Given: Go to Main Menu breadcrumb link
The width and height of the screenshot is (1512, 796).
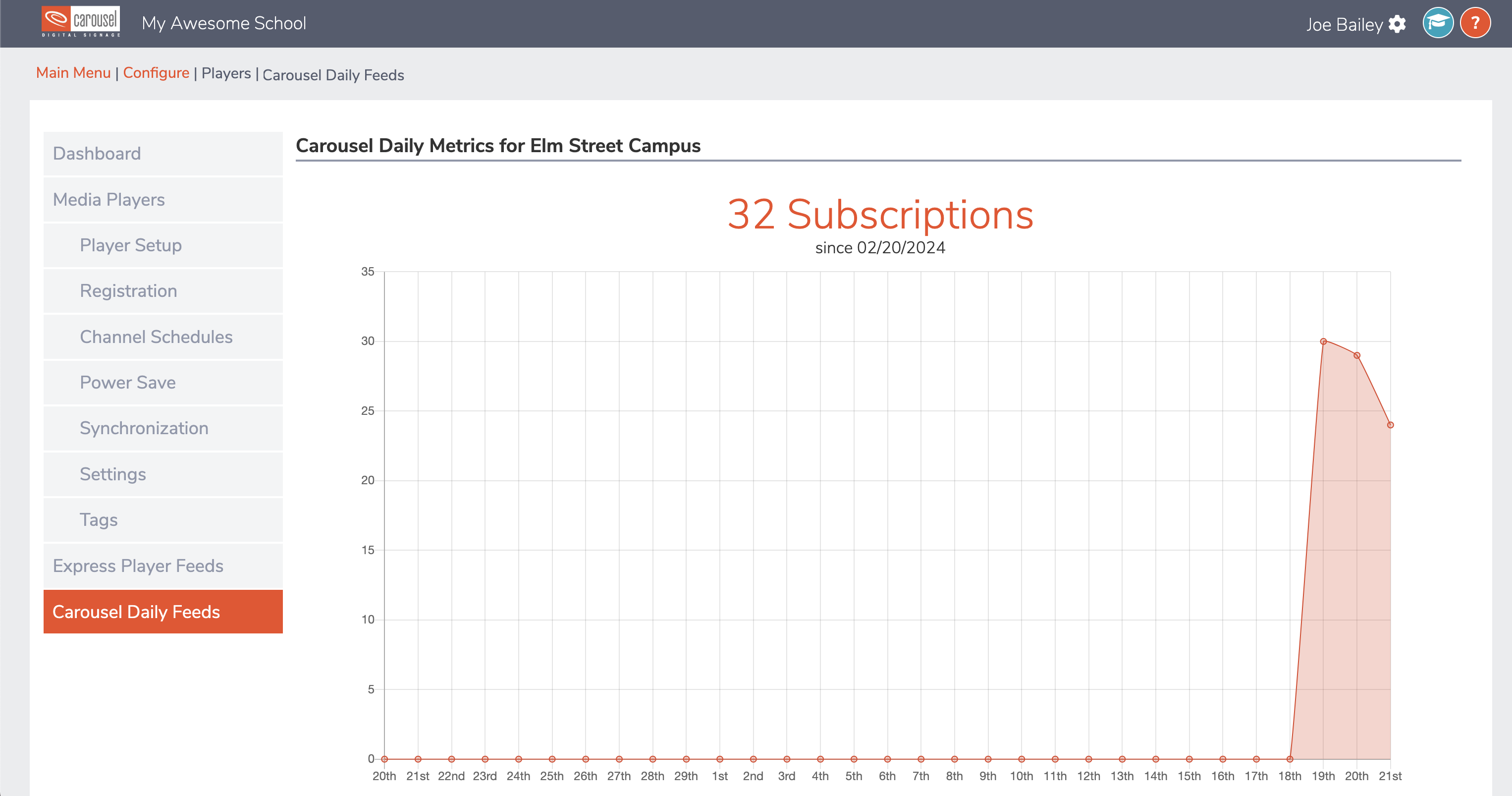Looking at the screenshot, I should click(73, 73).
